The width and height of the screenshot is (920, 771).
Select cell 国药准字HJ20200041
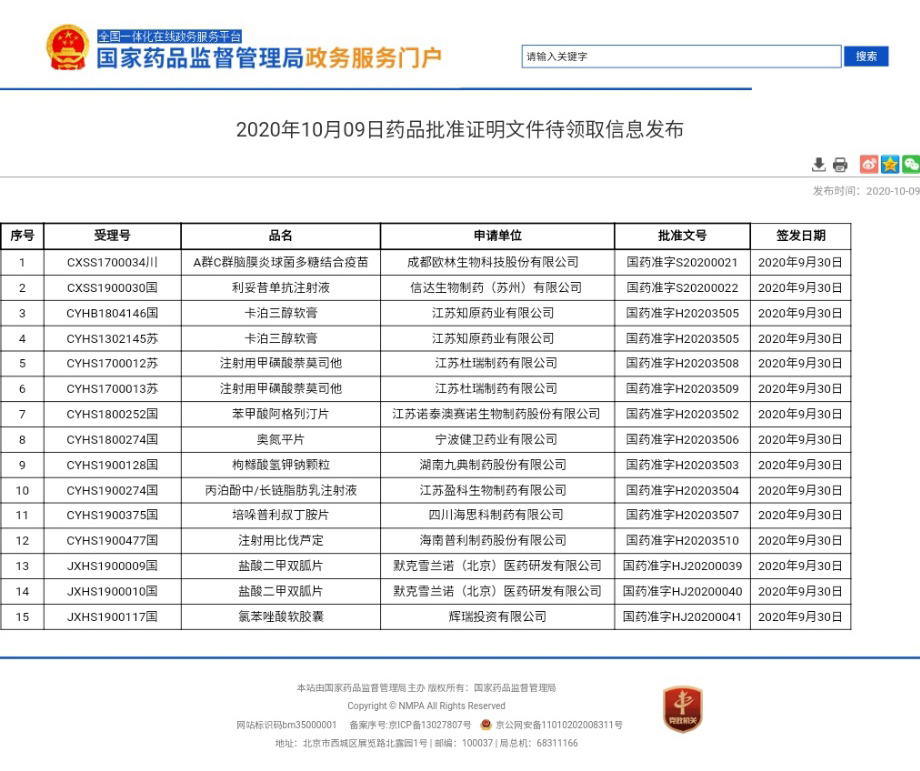pos(682,617)
